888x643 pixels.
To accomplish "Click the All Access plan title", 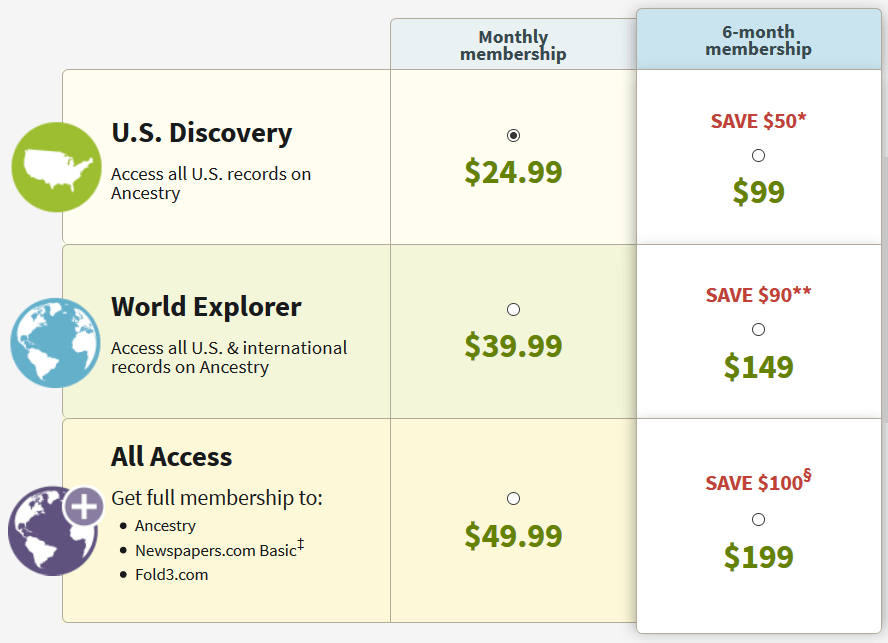I will [171, 457].
